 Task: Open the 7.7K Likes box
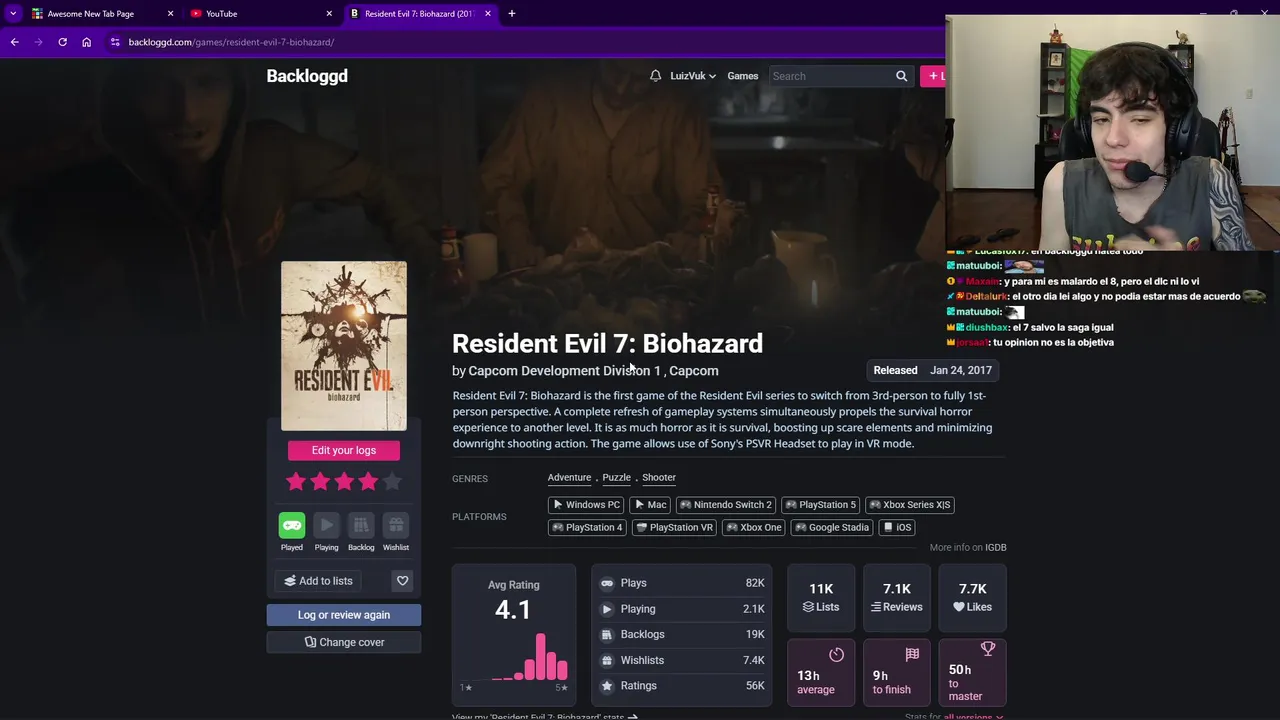pyautogui.click(x=972, y=598)
